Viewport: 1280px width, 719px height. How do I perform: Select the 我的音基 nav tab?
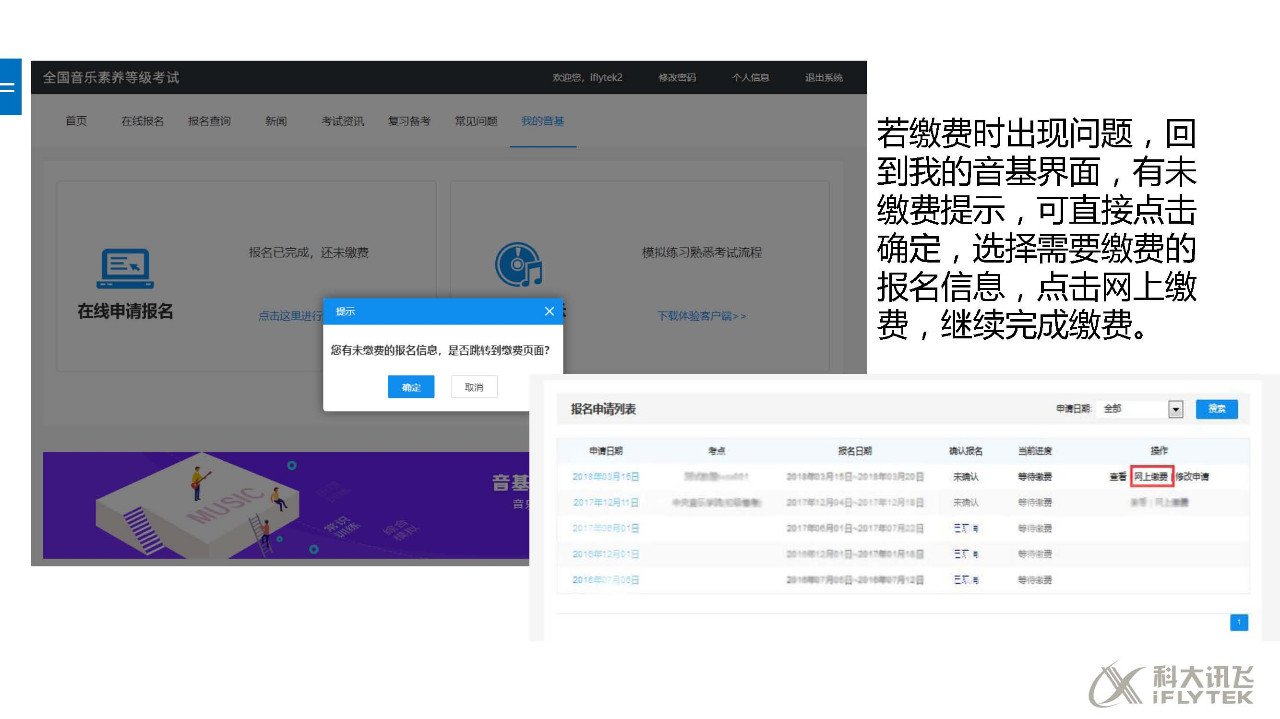542,121
